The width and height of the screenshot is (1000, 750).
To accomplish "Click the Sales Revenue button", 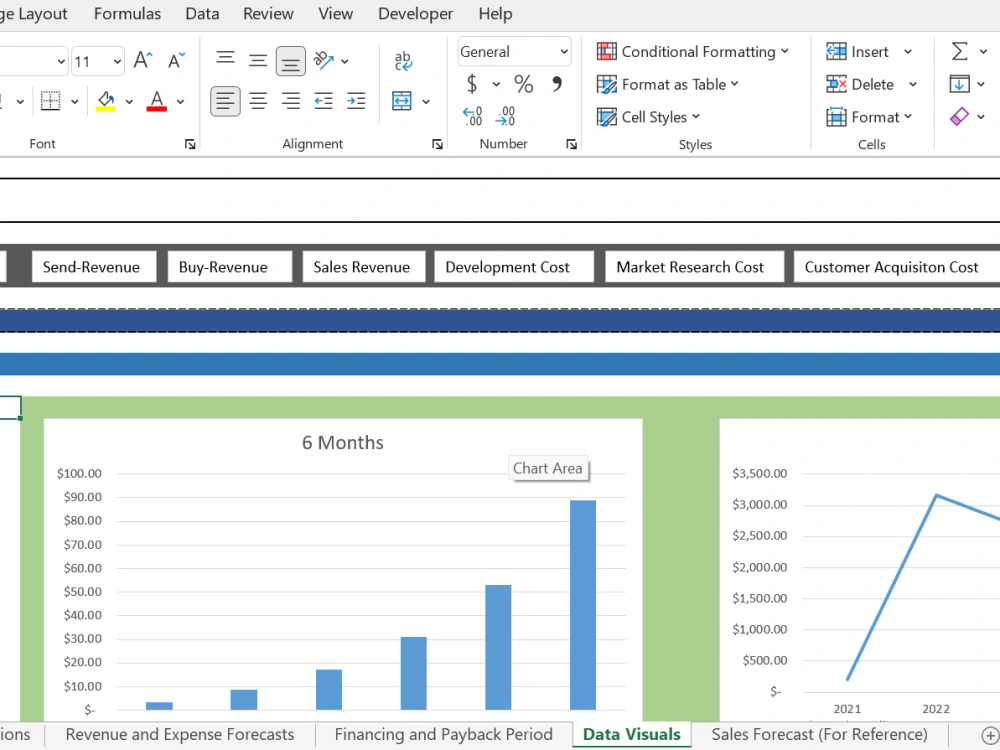I will coord(364,267).
